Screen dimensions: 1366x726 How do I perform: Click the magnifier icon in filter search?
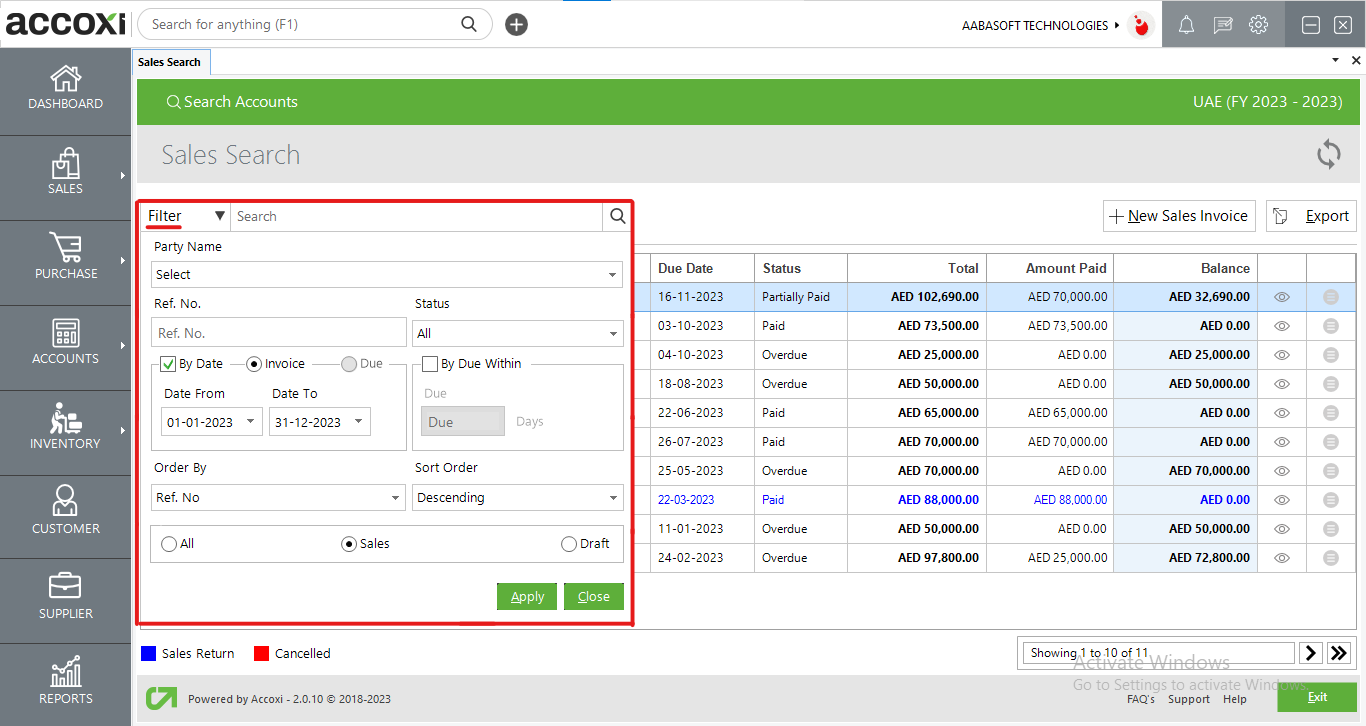click(x=617, y=216)
